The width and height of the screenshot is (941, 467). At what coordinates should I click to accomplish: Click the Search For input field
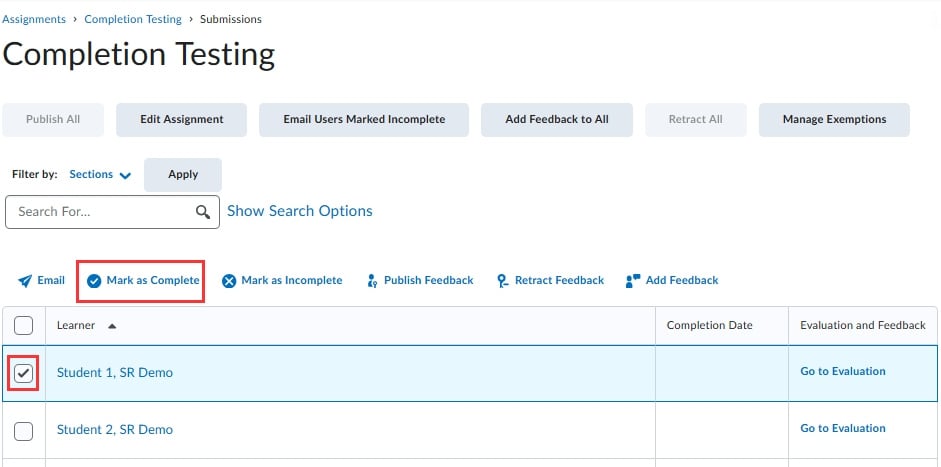[x=100, y=212]
